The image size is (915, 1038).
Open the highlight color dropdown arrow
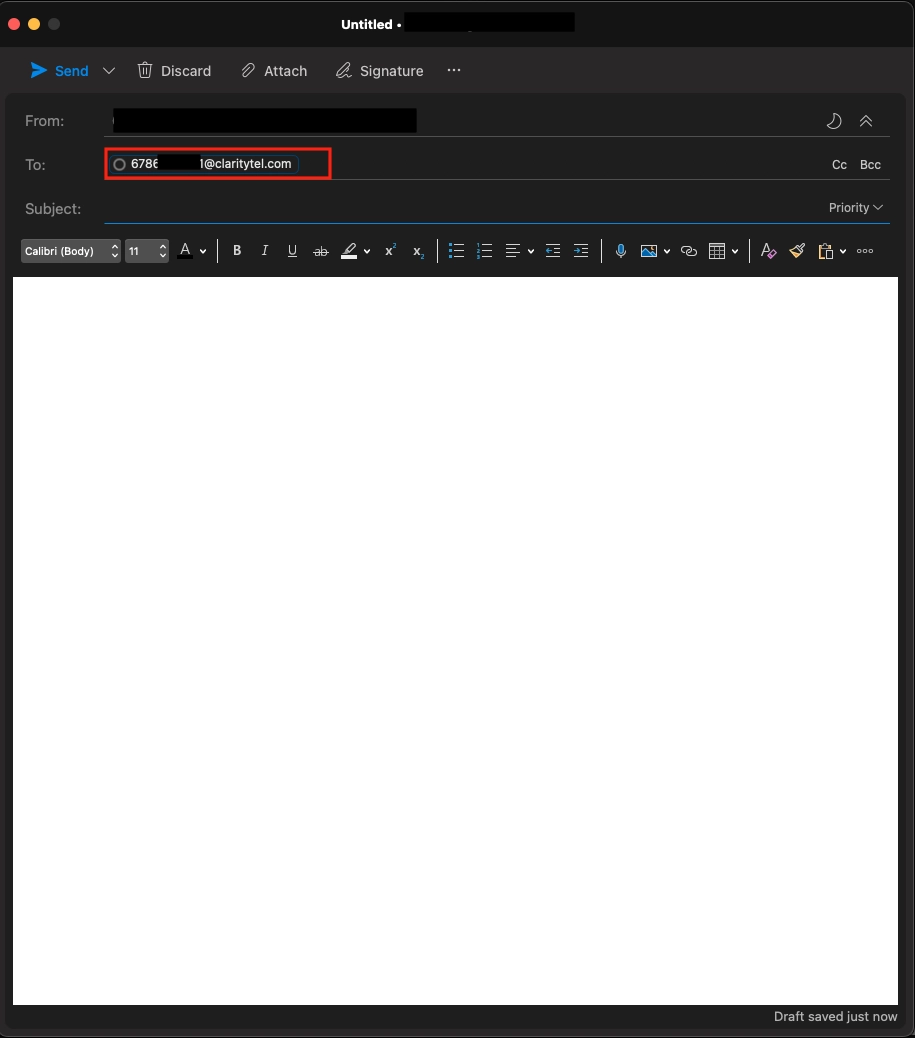[367, 252]
